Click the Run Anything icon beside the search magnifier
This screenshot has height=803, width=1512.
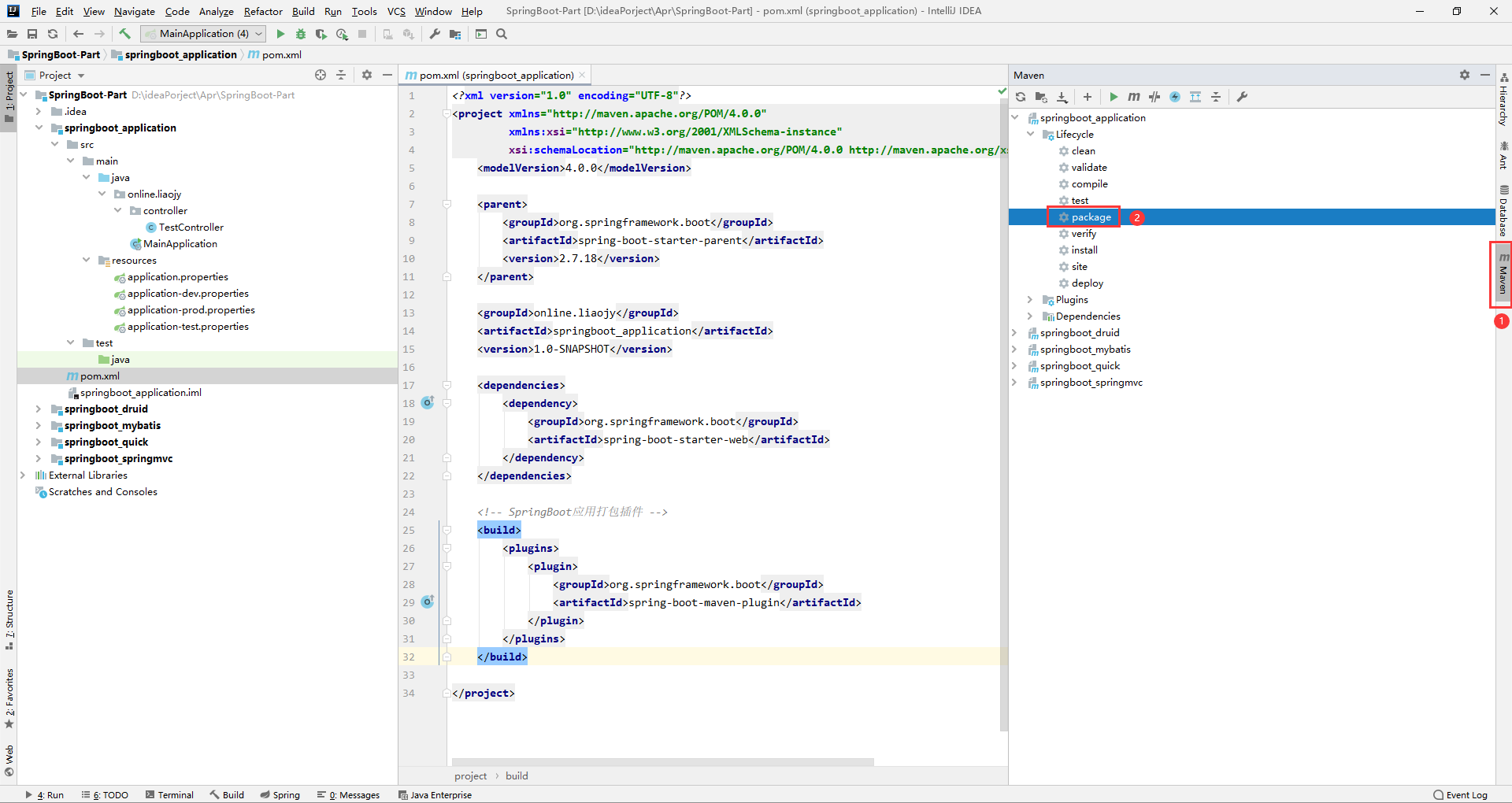[481, 34]
